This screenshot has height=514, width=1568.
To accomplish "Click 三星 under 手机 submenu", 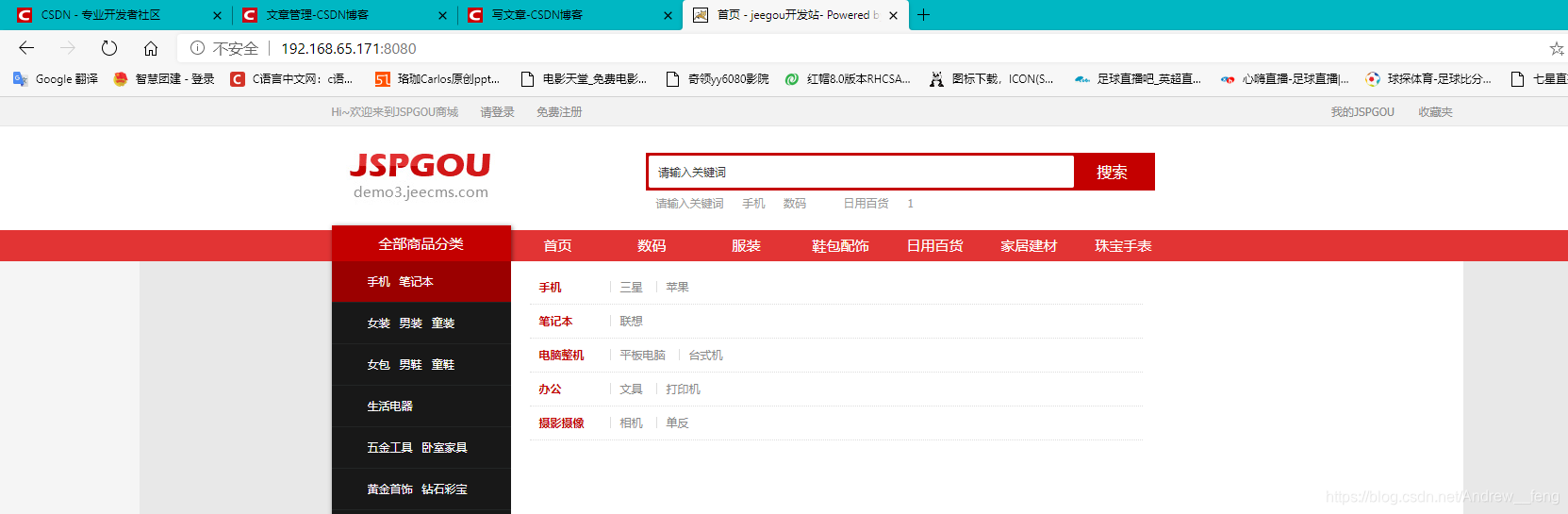I will tap(631, 288).
